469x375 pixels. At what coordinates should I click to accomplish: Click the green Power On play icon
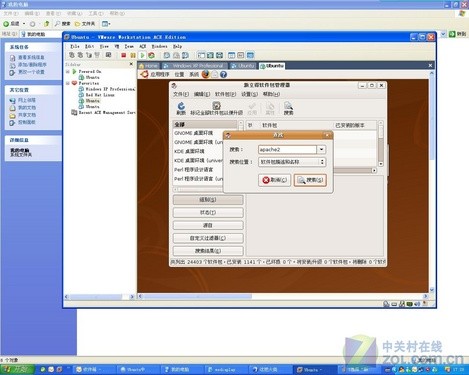(x=142, y=55)
